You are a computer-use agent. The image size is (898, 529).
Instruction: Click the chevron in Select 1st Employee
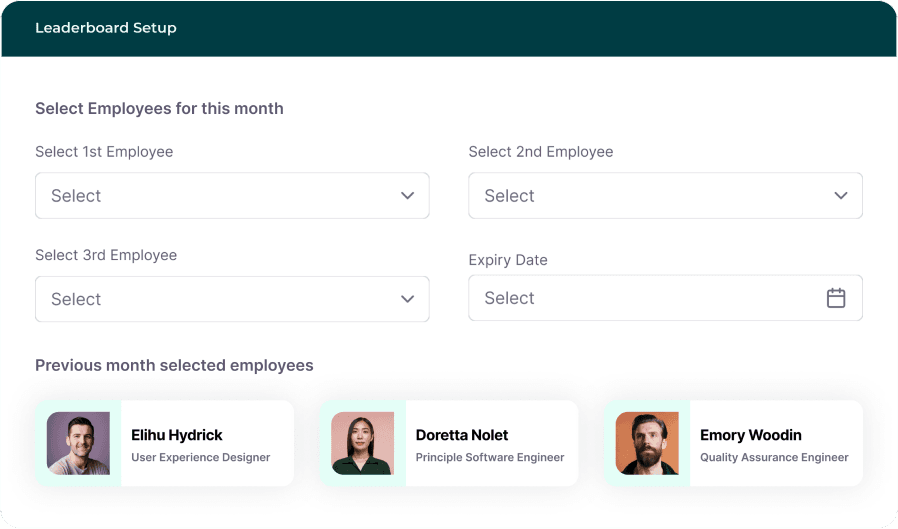tap(407, 196)
